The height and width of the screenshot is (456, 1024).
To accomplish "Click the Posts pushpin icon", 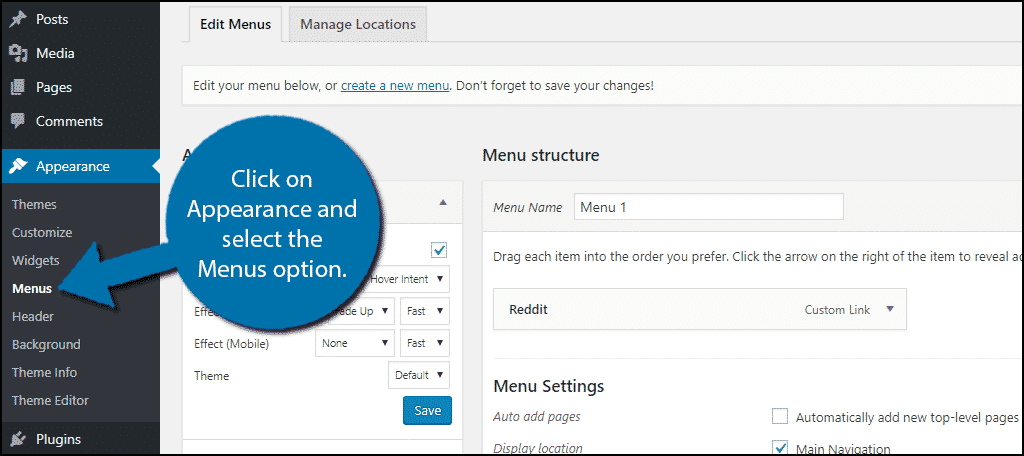I will coord(18,19).
